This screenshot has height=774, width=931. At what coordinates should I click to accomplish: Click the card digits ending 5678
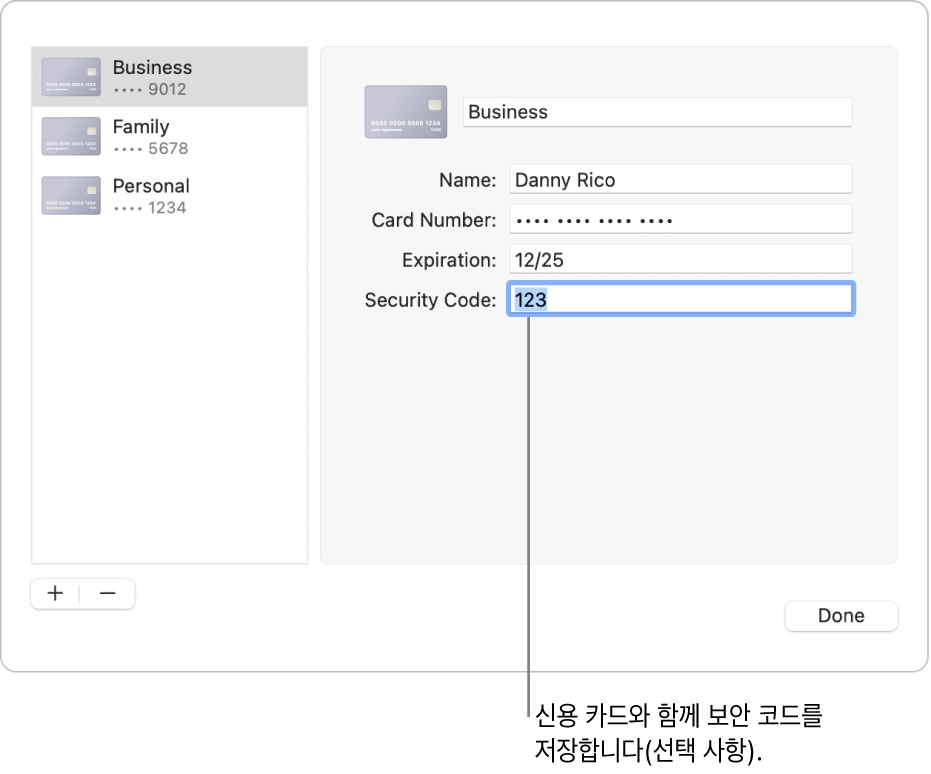[151, 148]
